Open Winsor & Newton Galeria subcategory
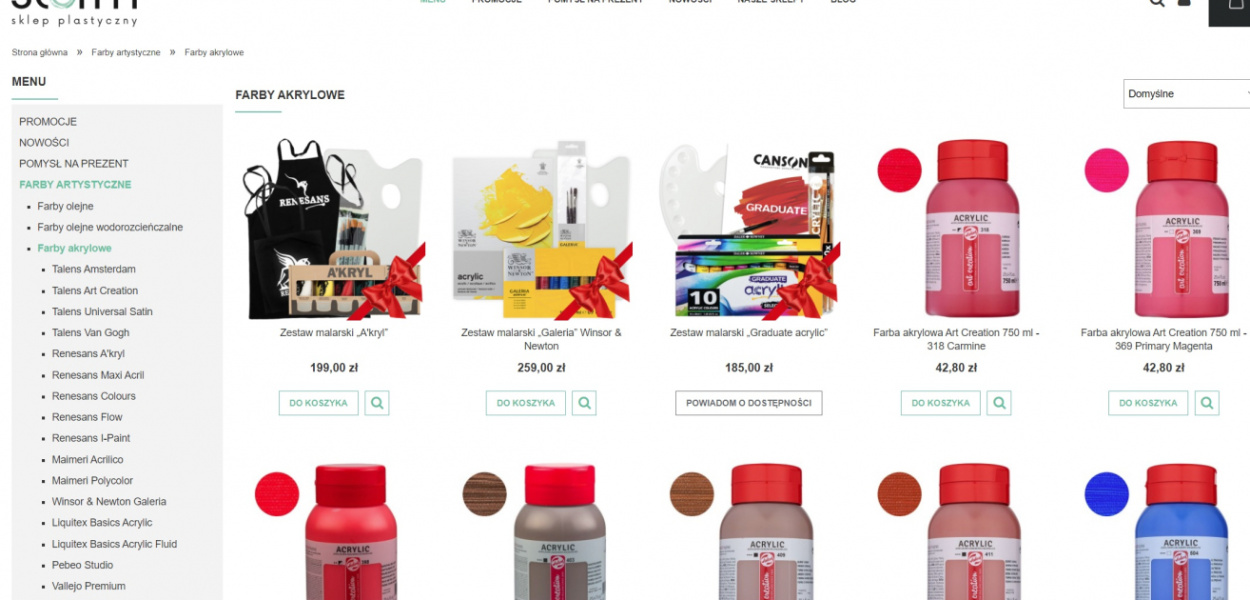The height and width of the screenshot is (600, 1250). (x=109, y=502)
